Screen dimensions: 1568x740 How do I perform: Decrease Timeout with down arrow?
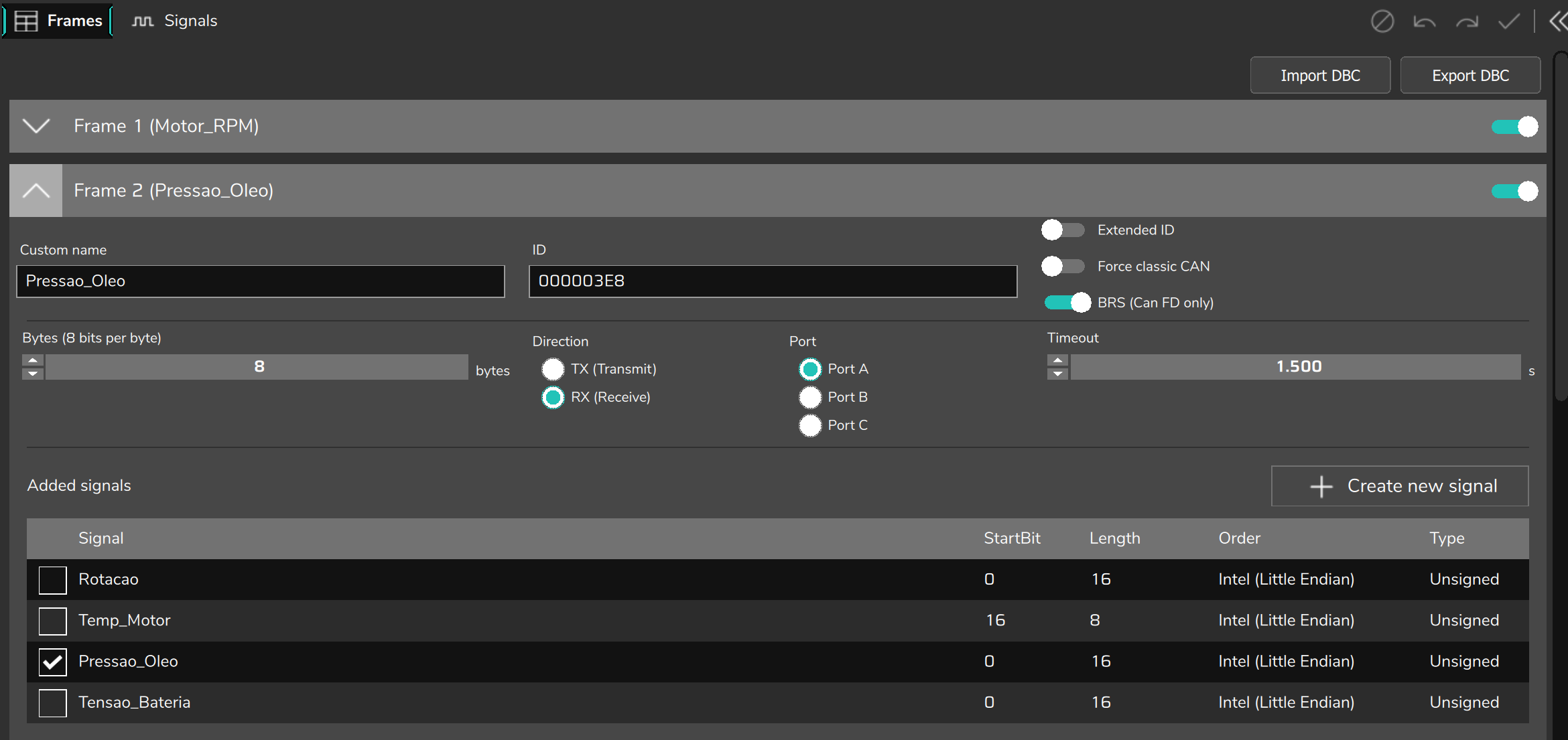pyautogui.click(x=1057, y=374)
